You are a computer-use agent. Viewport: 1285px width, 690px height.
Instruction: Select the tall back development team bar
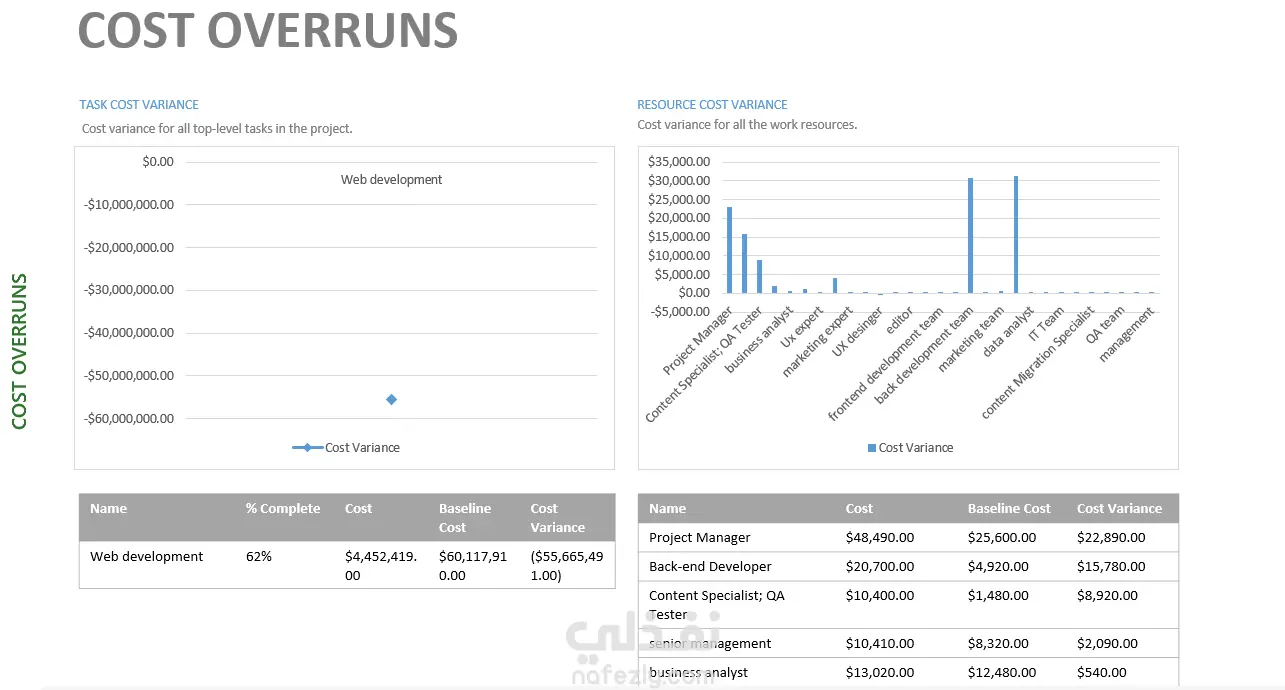(970, 236)
